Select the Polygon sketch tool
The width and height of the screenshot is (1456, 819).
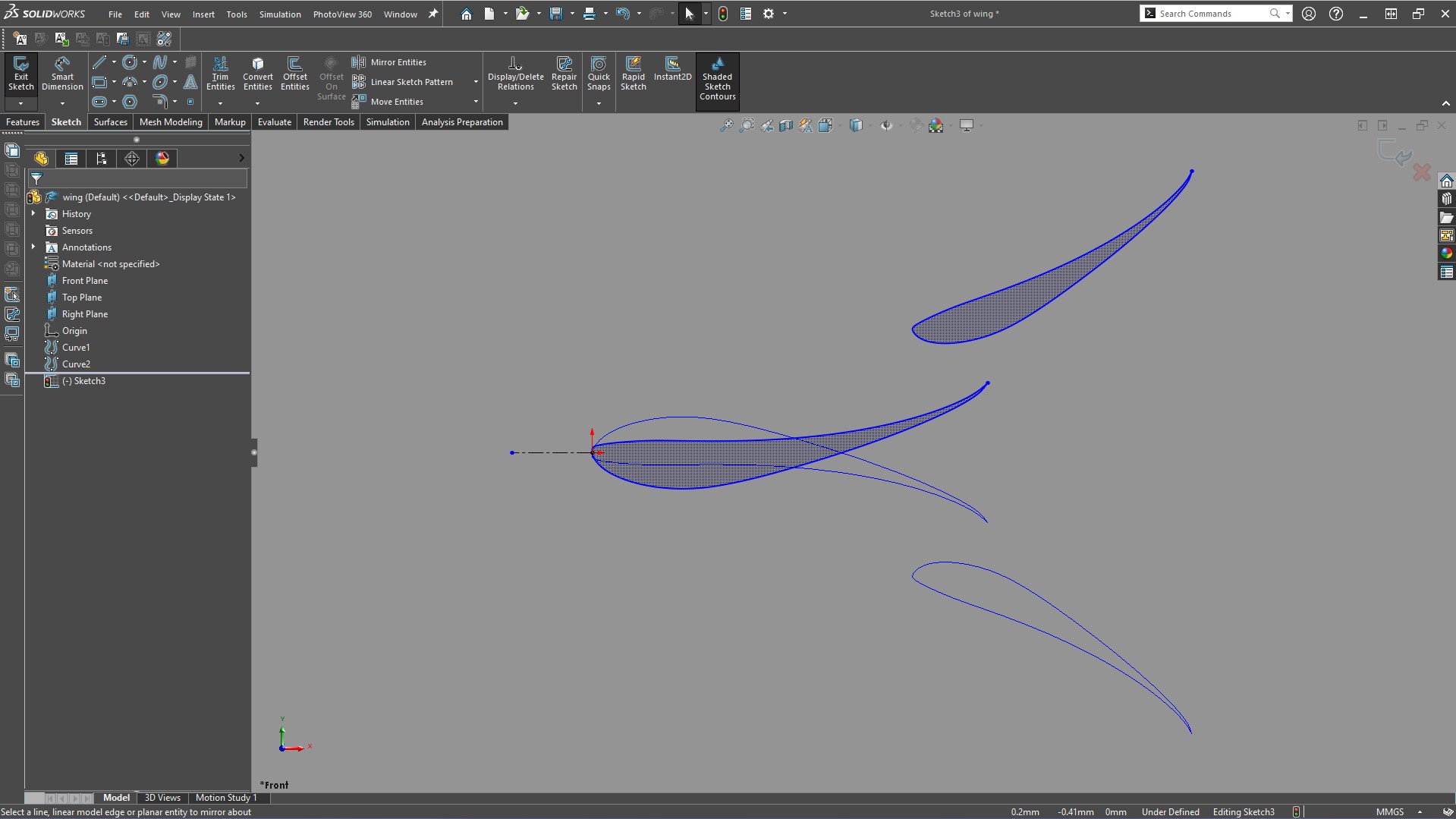[x=130, y=102]
